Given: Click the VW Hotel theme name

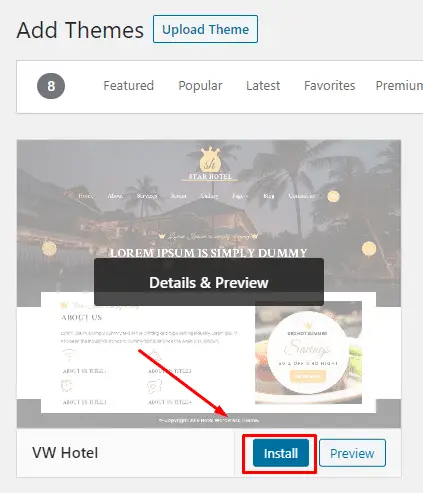Looking at the screenshot, I should click(65, 453).
